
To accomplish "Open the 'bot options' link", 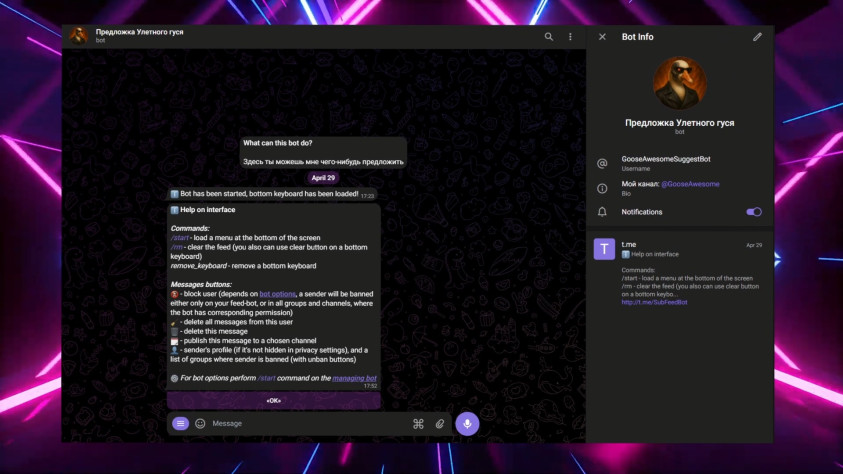I will click(278, 293).
